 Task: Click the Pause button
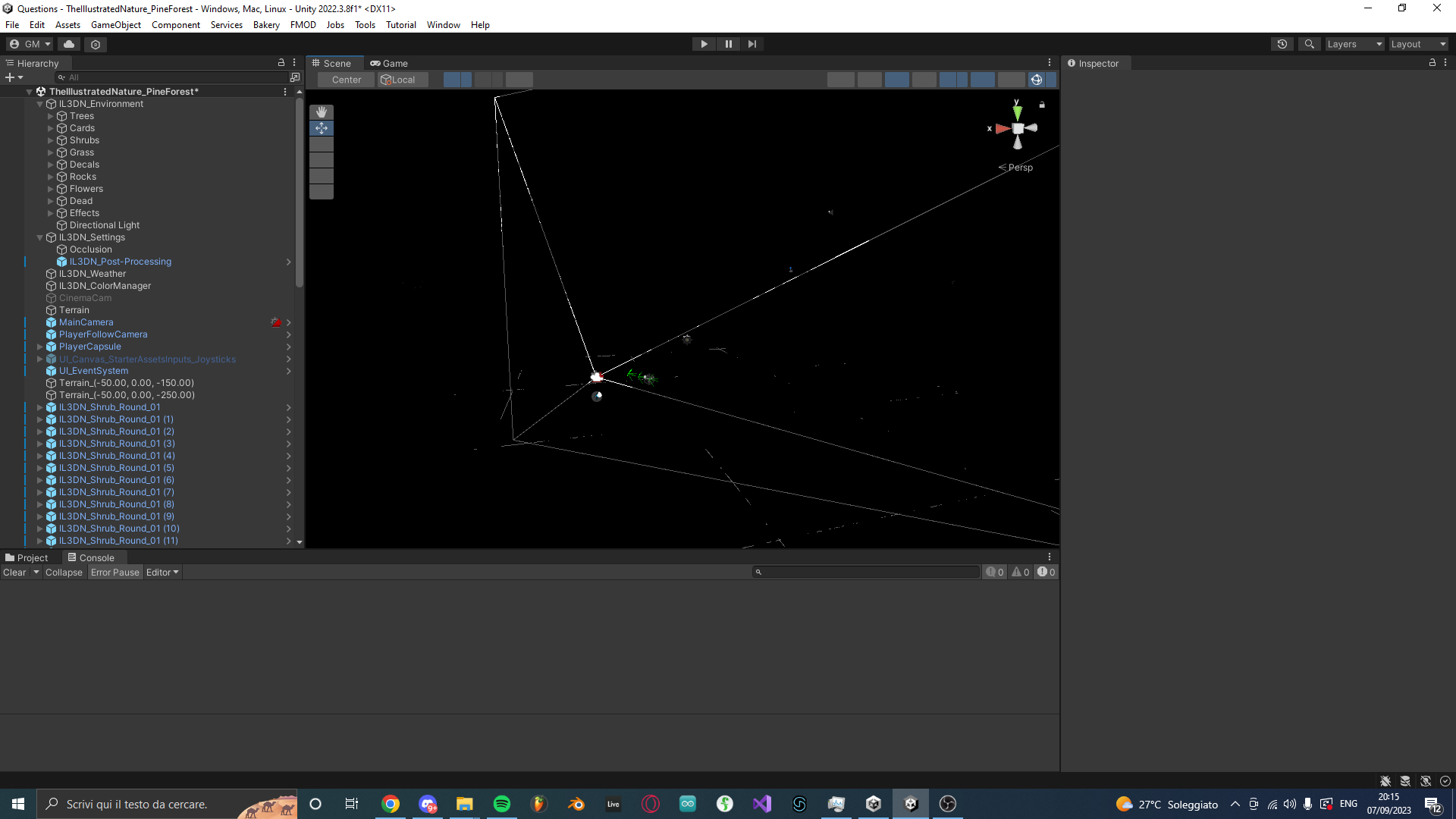(x=728, y=44)
